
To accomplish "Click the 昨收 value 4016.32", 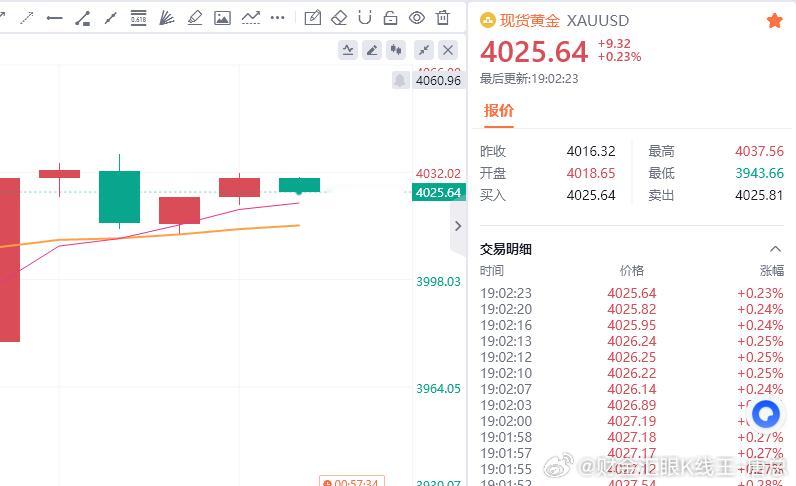I will [591, 151].
